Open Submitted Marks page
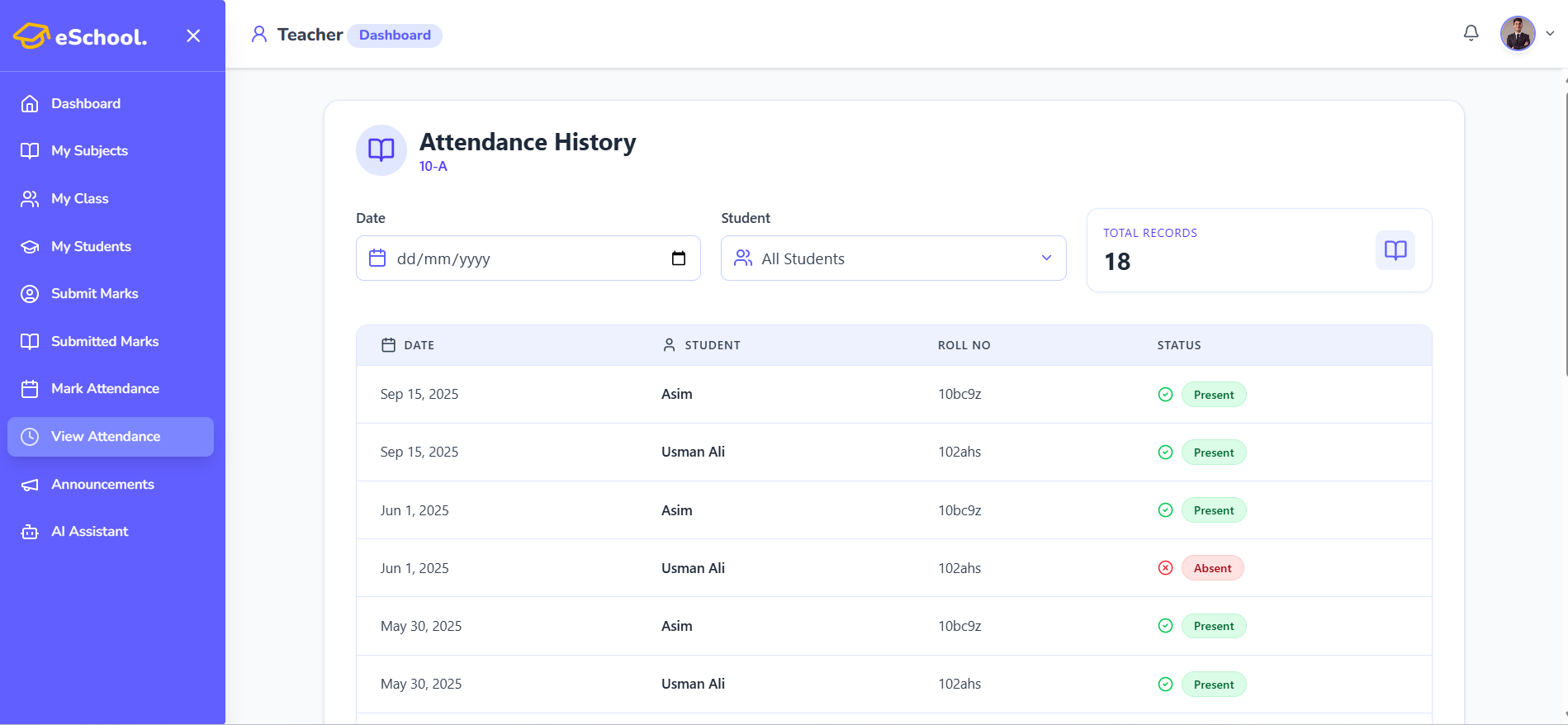The width and height of the screenshot is (1568, 725). click(111, 341)
